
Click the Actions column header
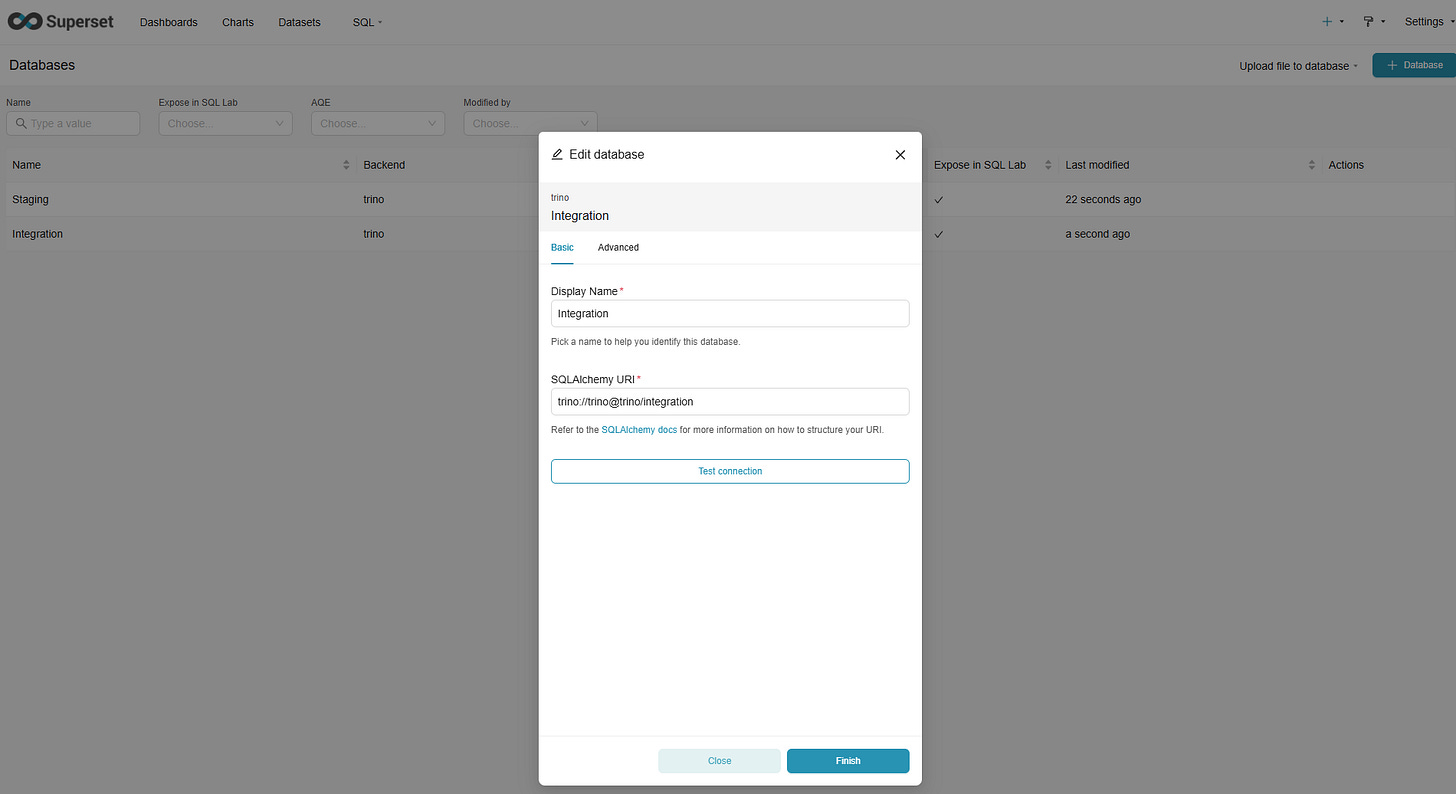[1346, 165]
